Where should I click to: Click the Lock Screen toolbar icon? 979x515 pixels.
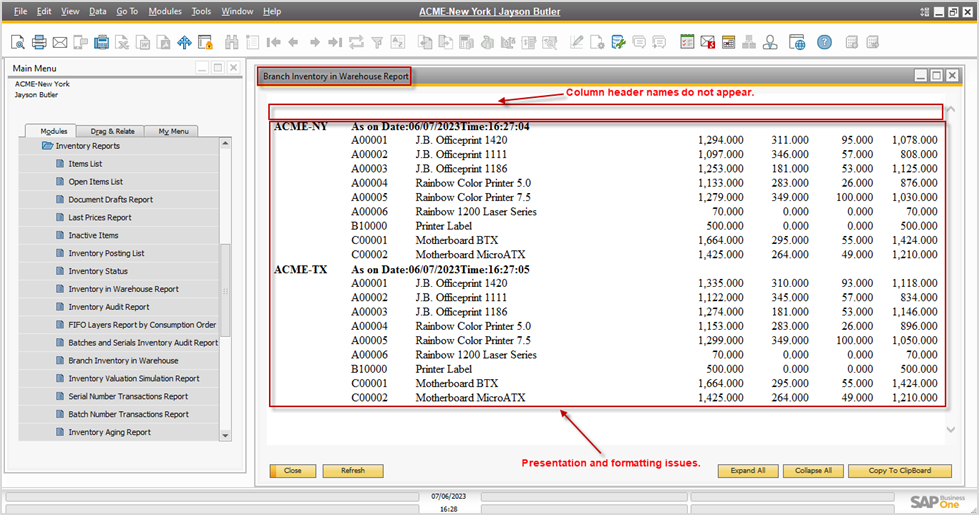click(x=206, y=42)
